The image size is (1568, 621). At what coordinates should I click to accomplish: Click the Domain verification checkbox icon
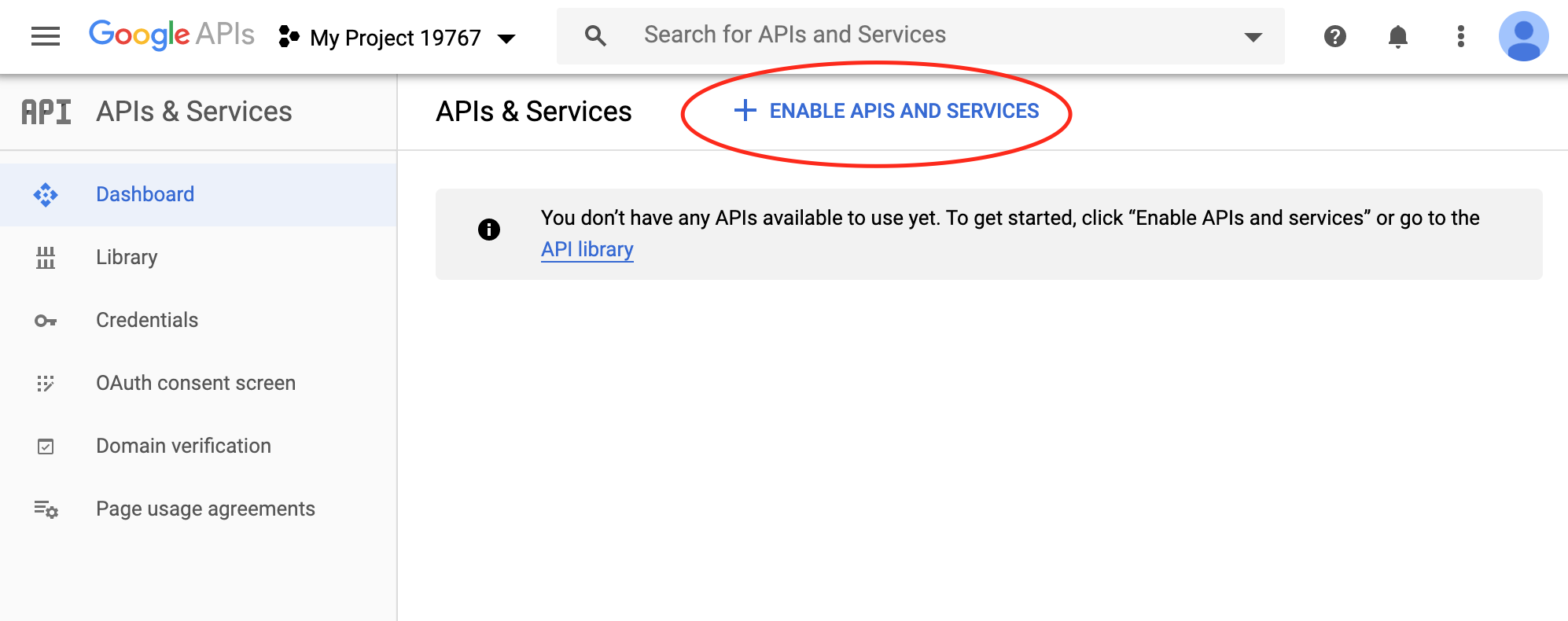[46, 446]
